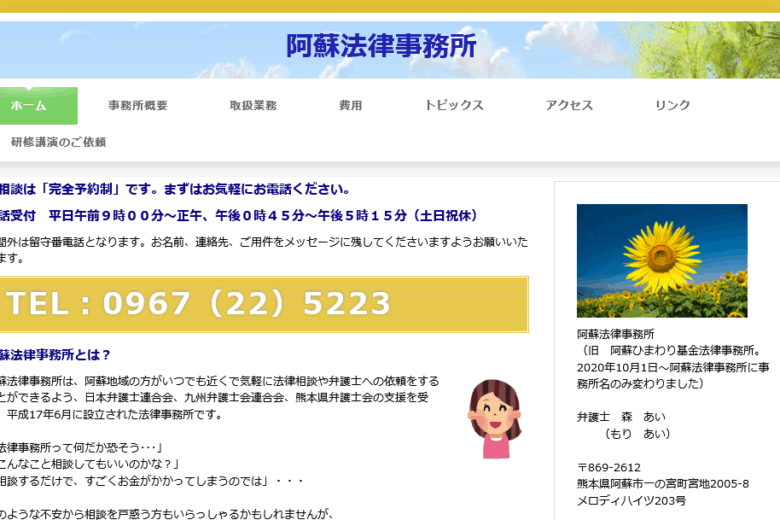
Task: Click the answering machine notice paragraph
Action: tap(262, 249)
